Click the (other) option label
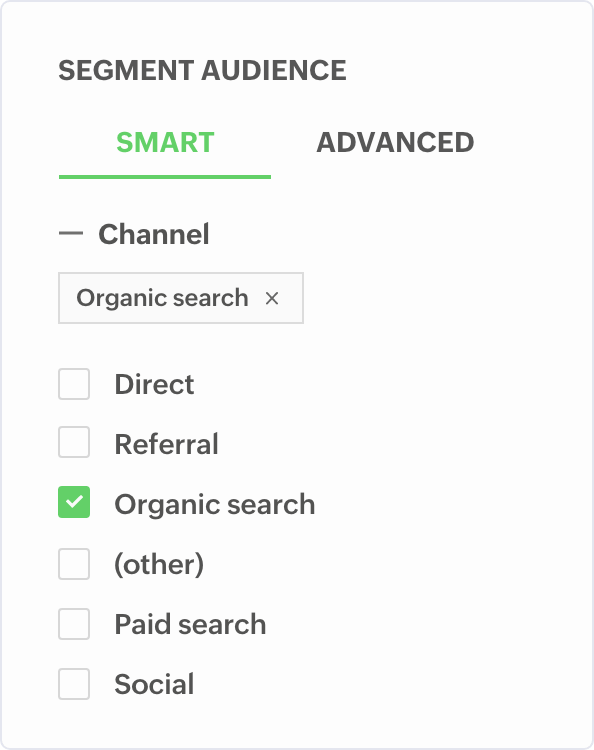Screen dimensions: 594x750 (x=159, y=564)
